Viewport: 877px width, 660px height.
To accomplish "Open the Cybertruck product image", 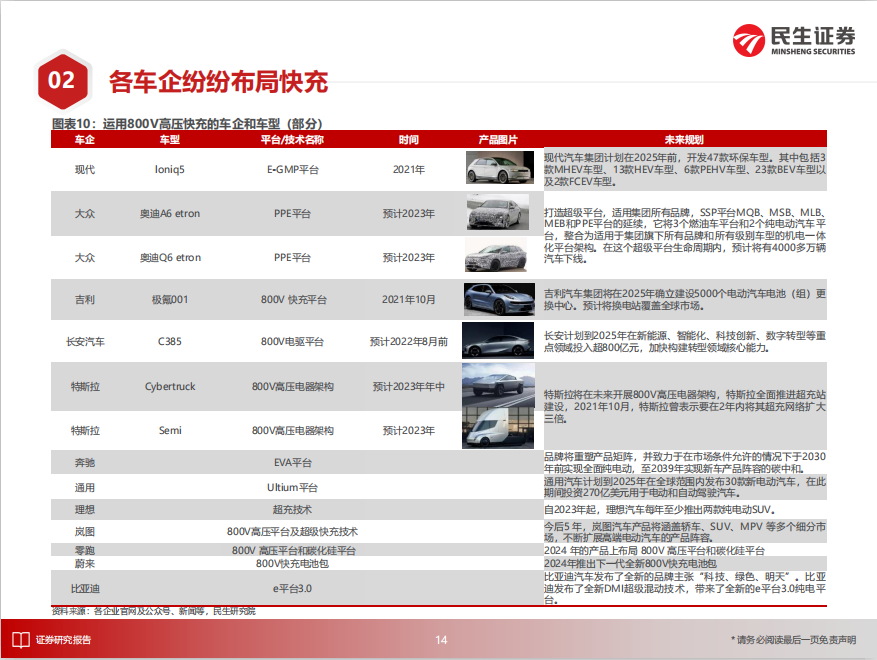I will [498, 385].
